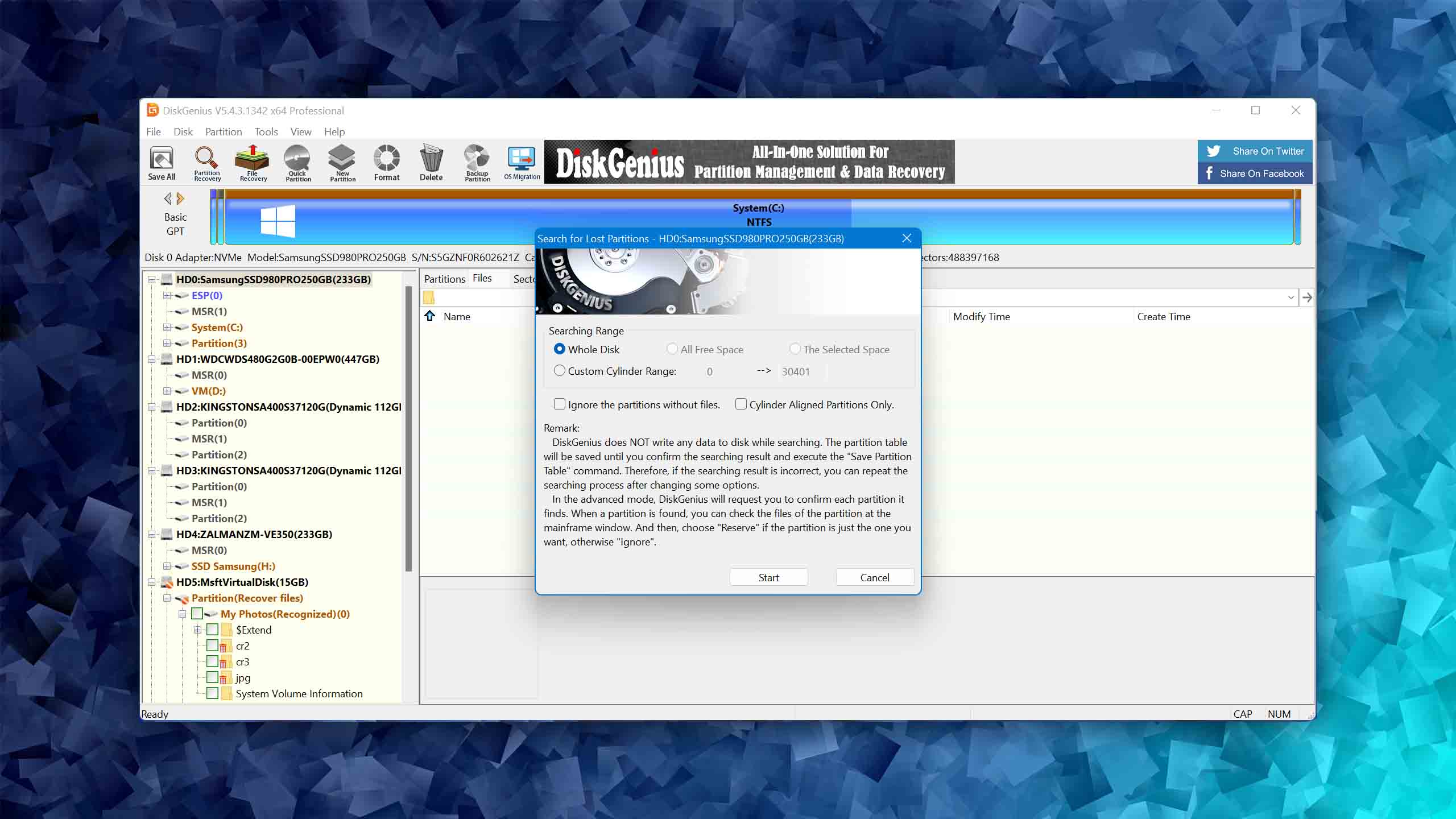
Task: Expand the ESP(0) tree node
Action: 167,295
